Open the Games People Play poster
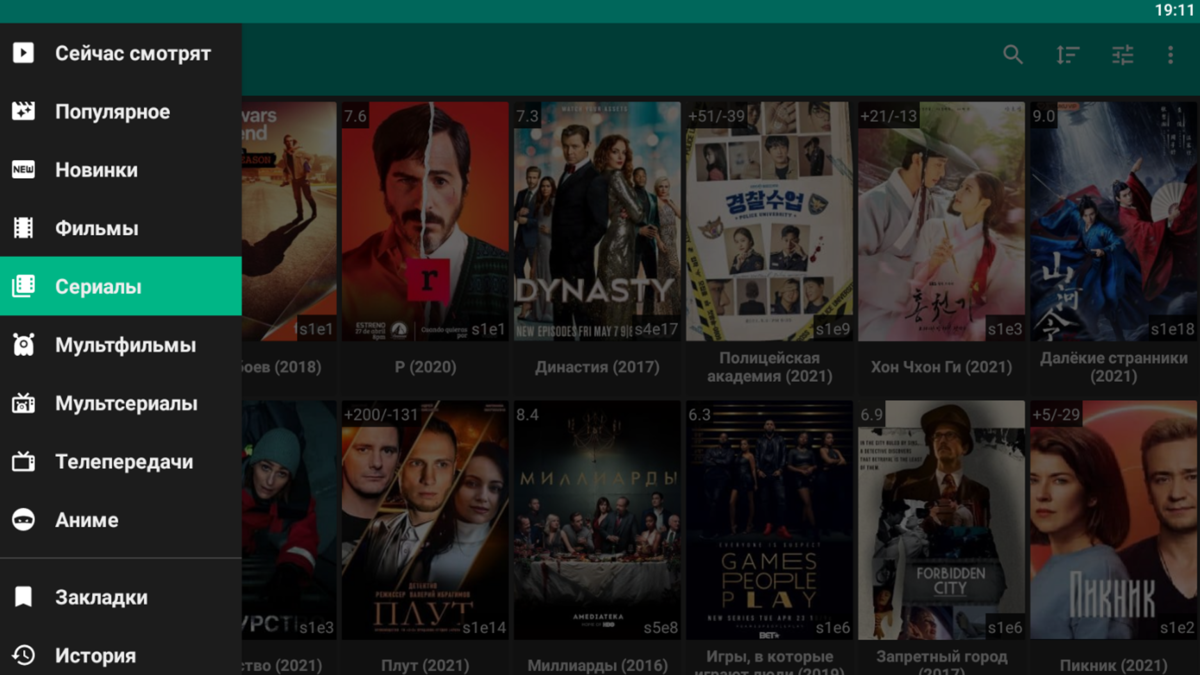 [x=769, y=520]
